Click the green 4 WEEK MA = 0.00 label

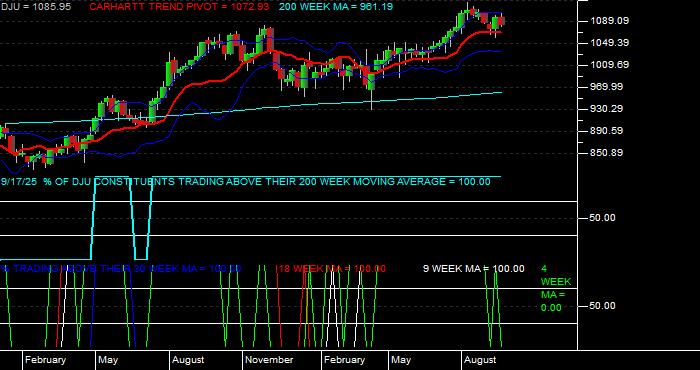pyautogui.click(x=555, y=288)
